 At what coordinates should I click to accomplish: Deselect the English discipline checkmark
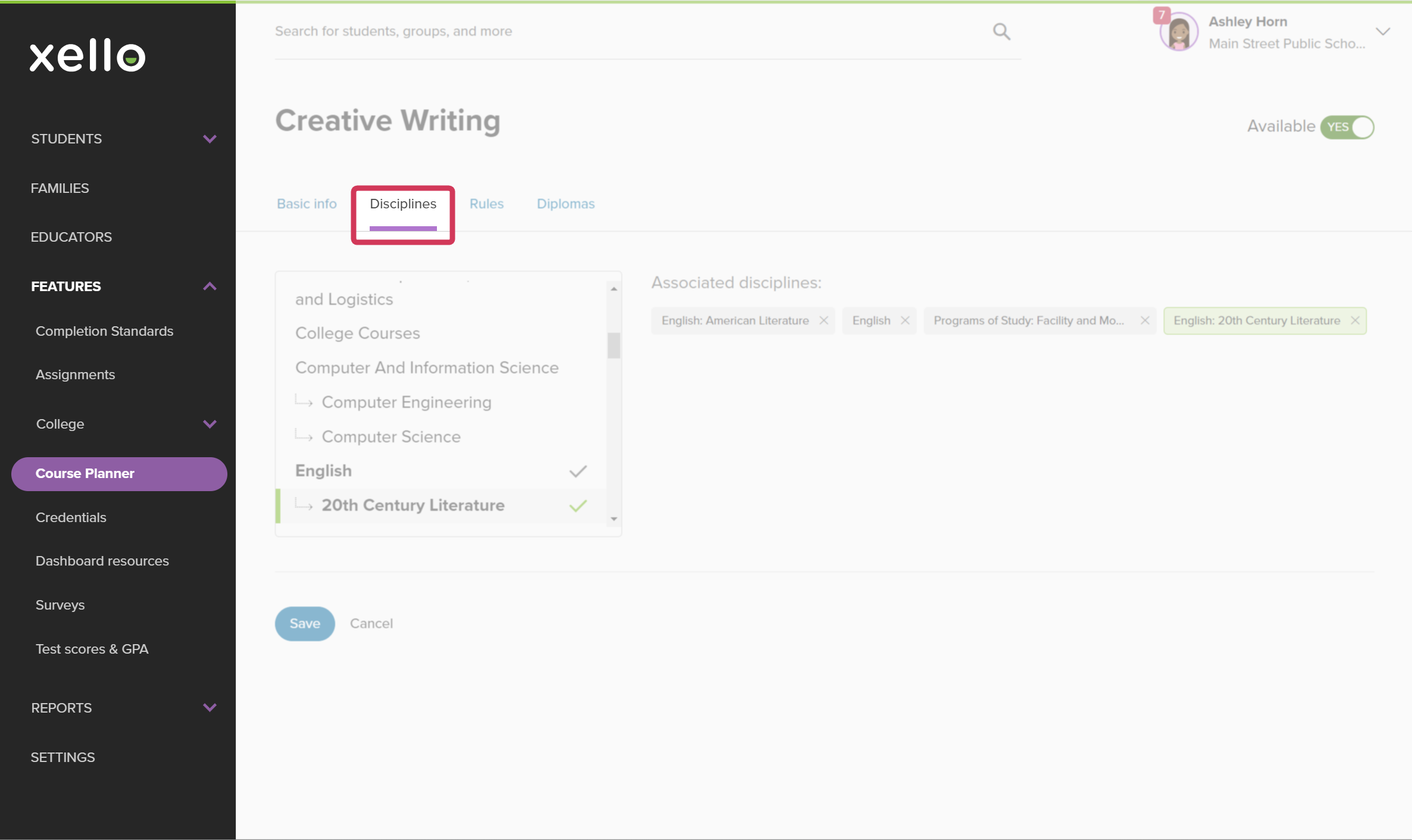click(577, 470)
